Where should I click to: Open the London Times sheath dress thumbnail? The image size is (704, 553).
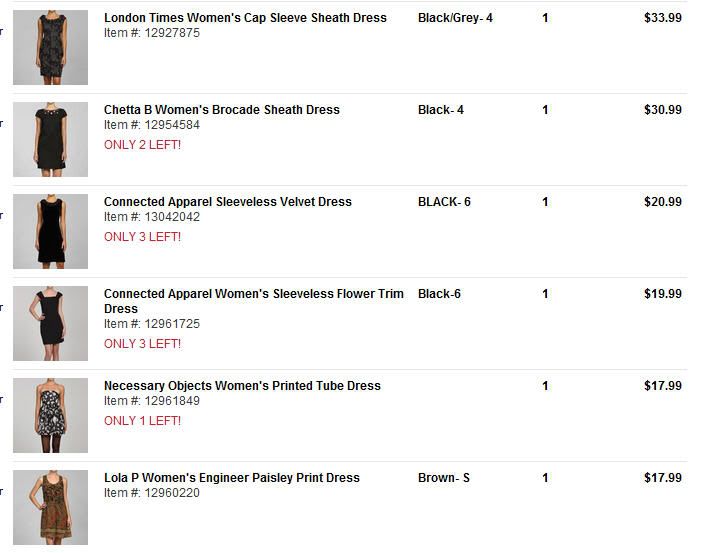point(50,48)
